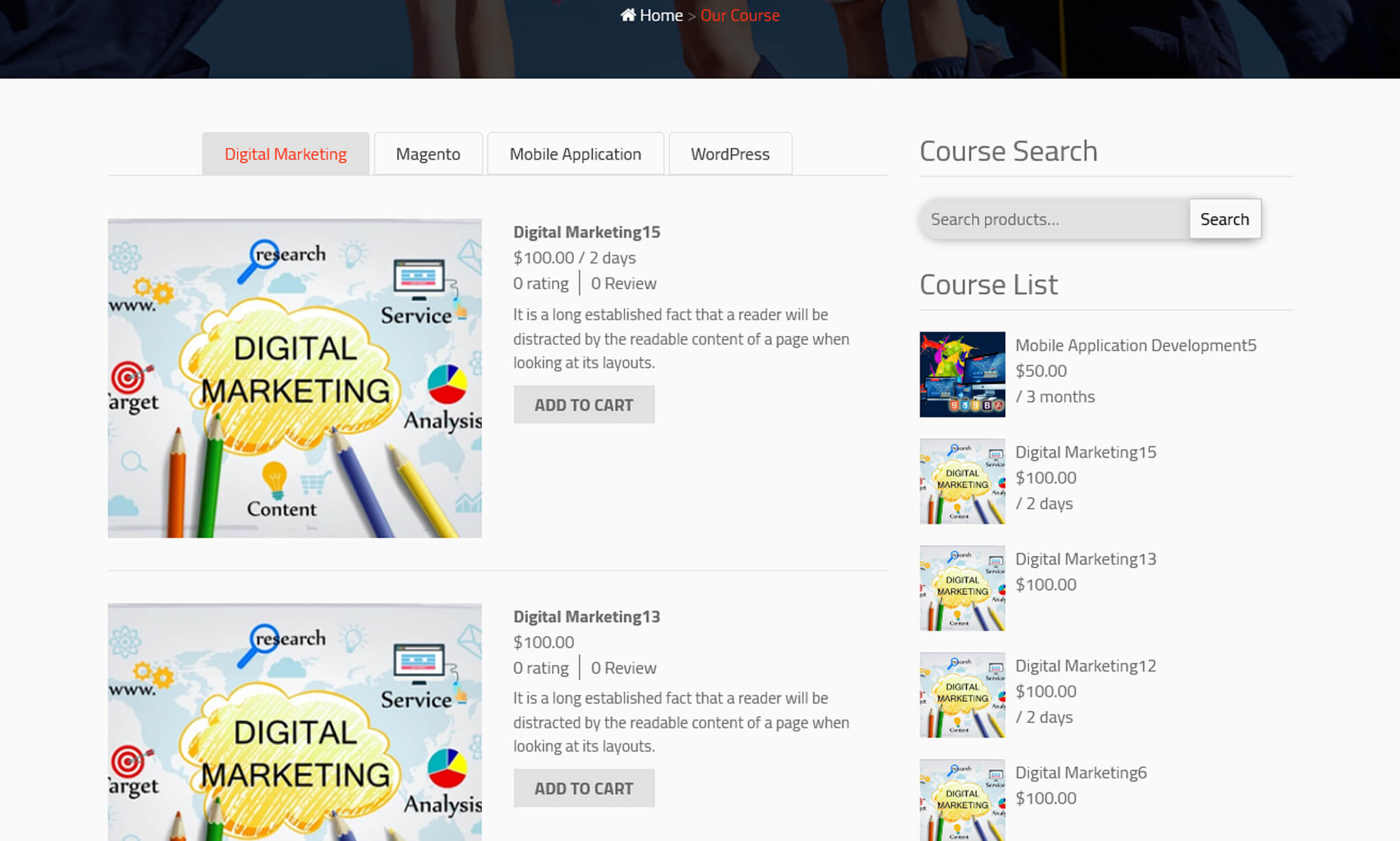The image size is (1400, 841).
Task: Select the WordPress tab
Action: 730,154
